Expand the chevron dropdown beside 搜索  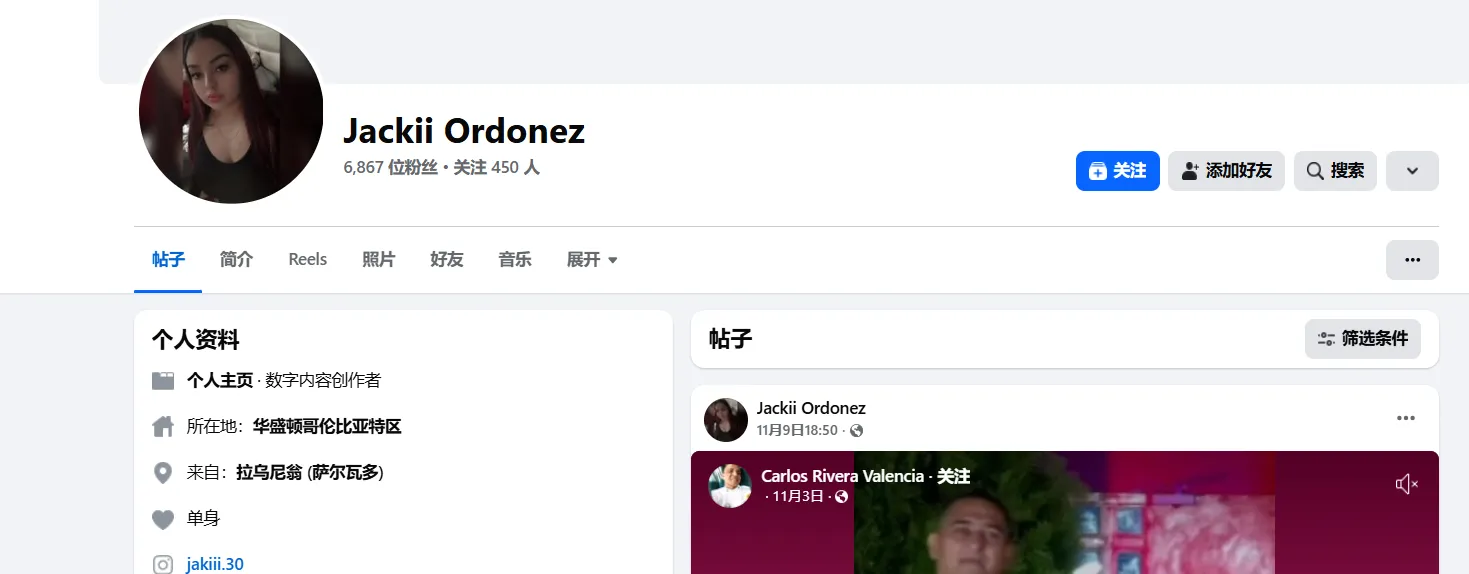click(1412, 171)
